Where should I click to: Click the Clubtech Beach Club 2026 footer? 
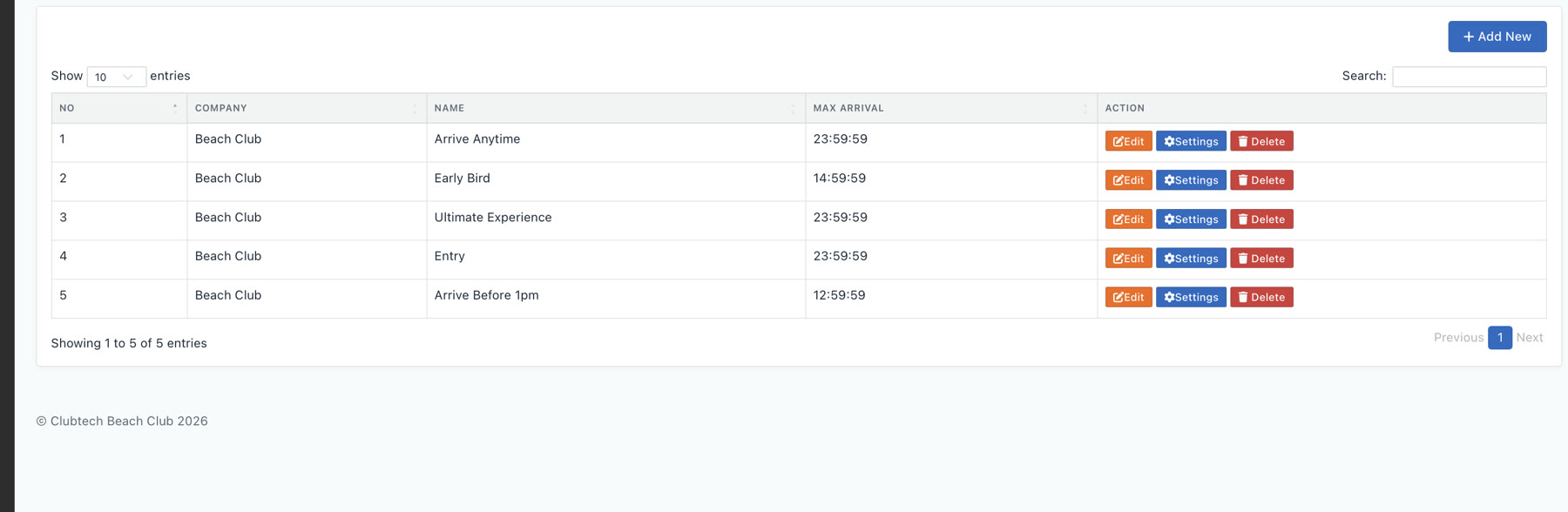(x=122, y=421)
